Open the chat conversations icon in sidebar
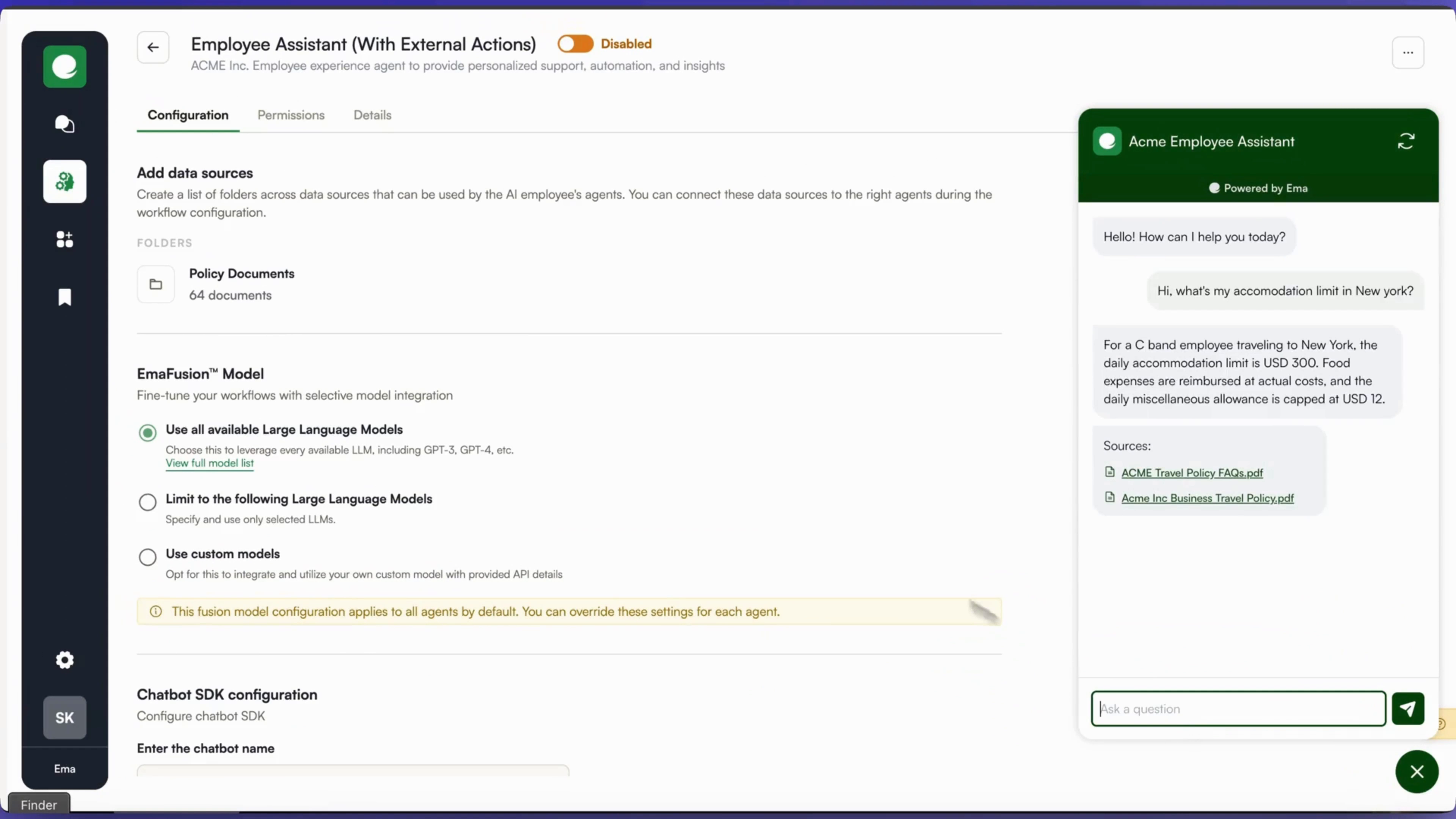1456x819 pixels. tap(64, 124)
